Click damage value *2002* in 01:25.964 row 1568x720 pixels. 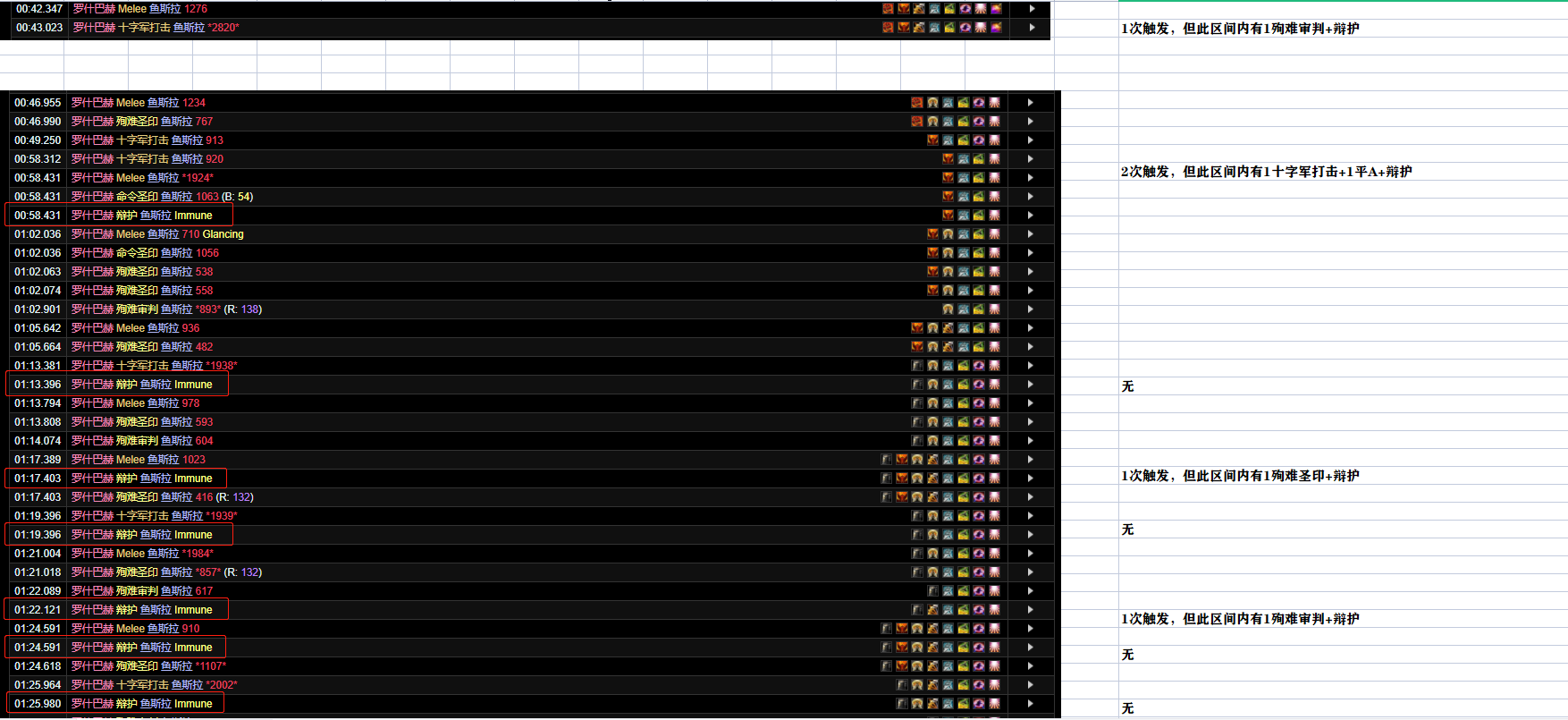tap(222, 685)
